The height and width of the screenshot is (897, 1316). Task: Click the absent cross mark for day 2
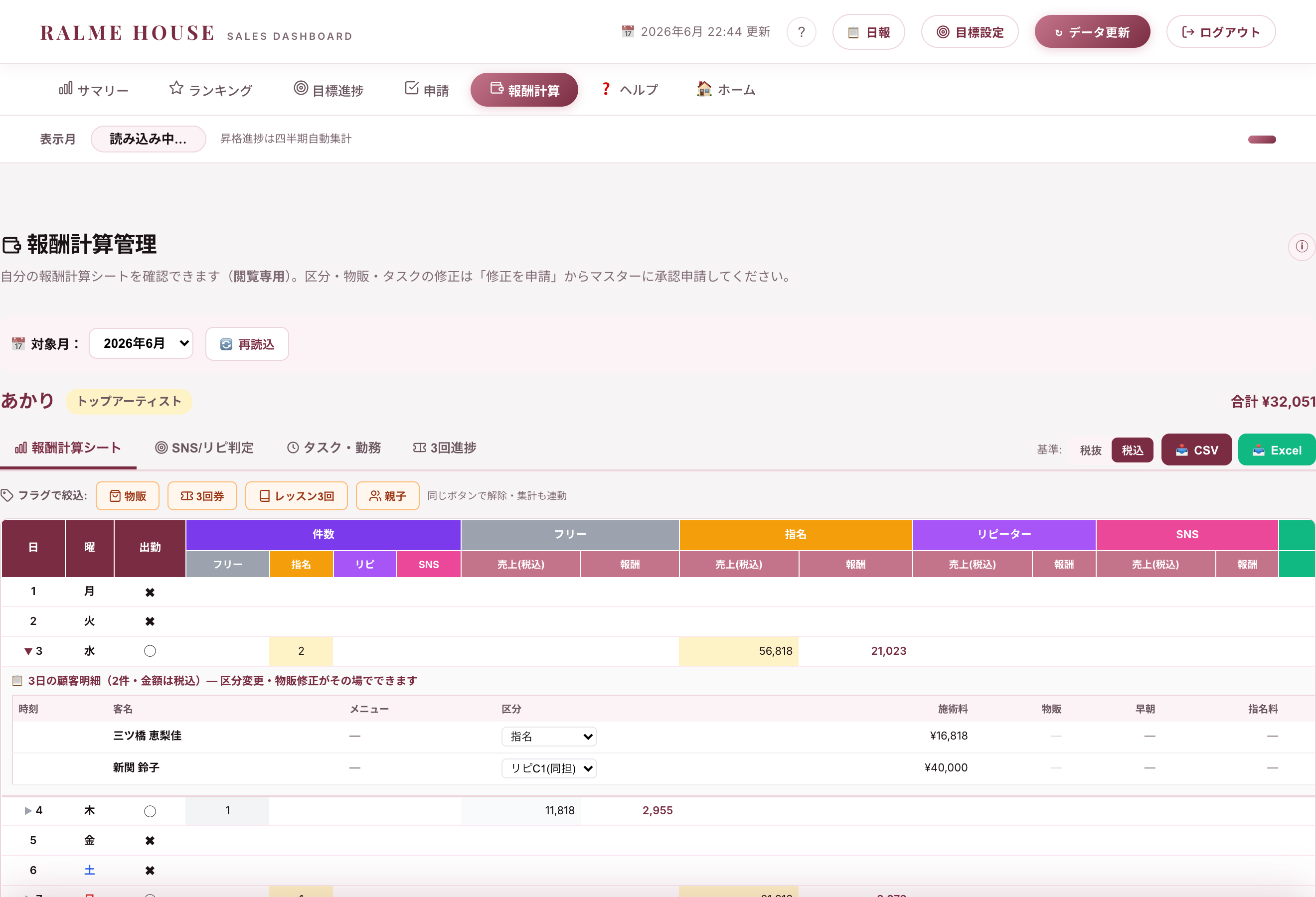(150, 621)
